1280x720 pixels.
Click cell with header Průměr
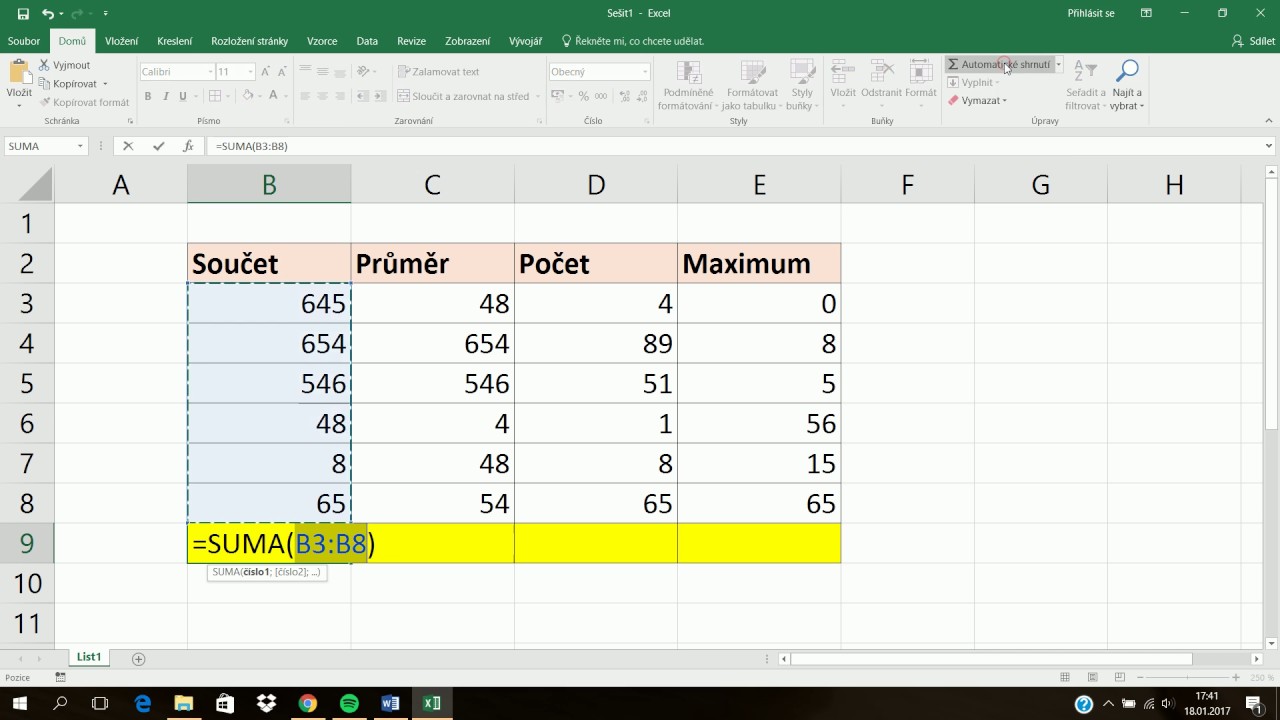point(433,264)
